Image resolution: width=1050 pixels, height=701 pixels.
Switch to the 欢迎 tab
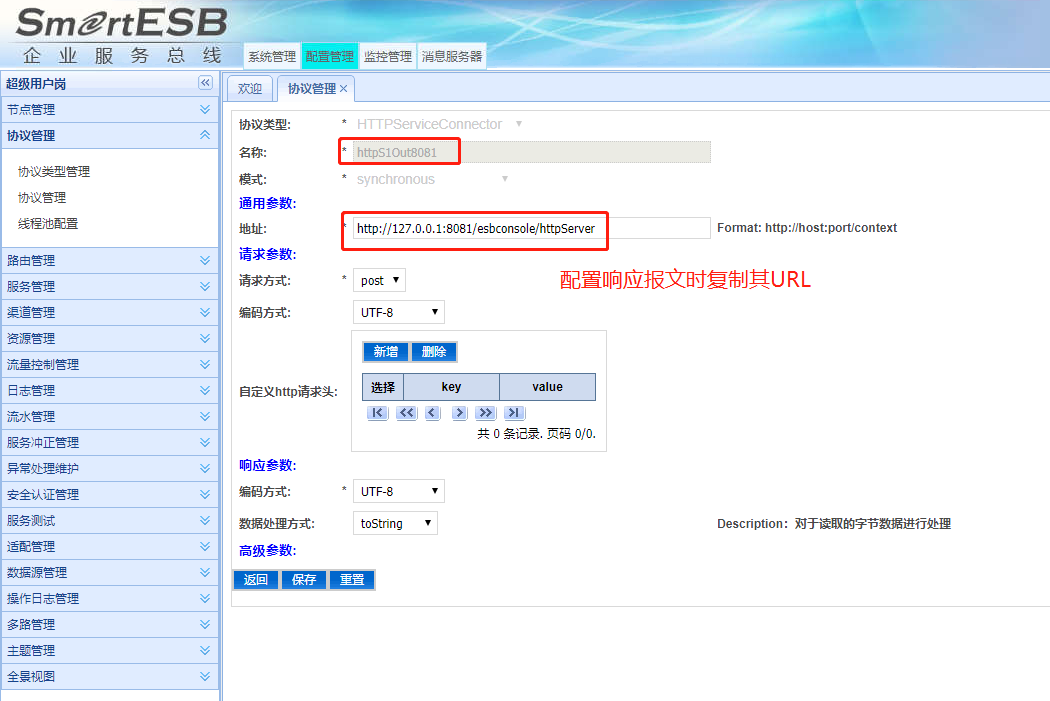(250, 89)
